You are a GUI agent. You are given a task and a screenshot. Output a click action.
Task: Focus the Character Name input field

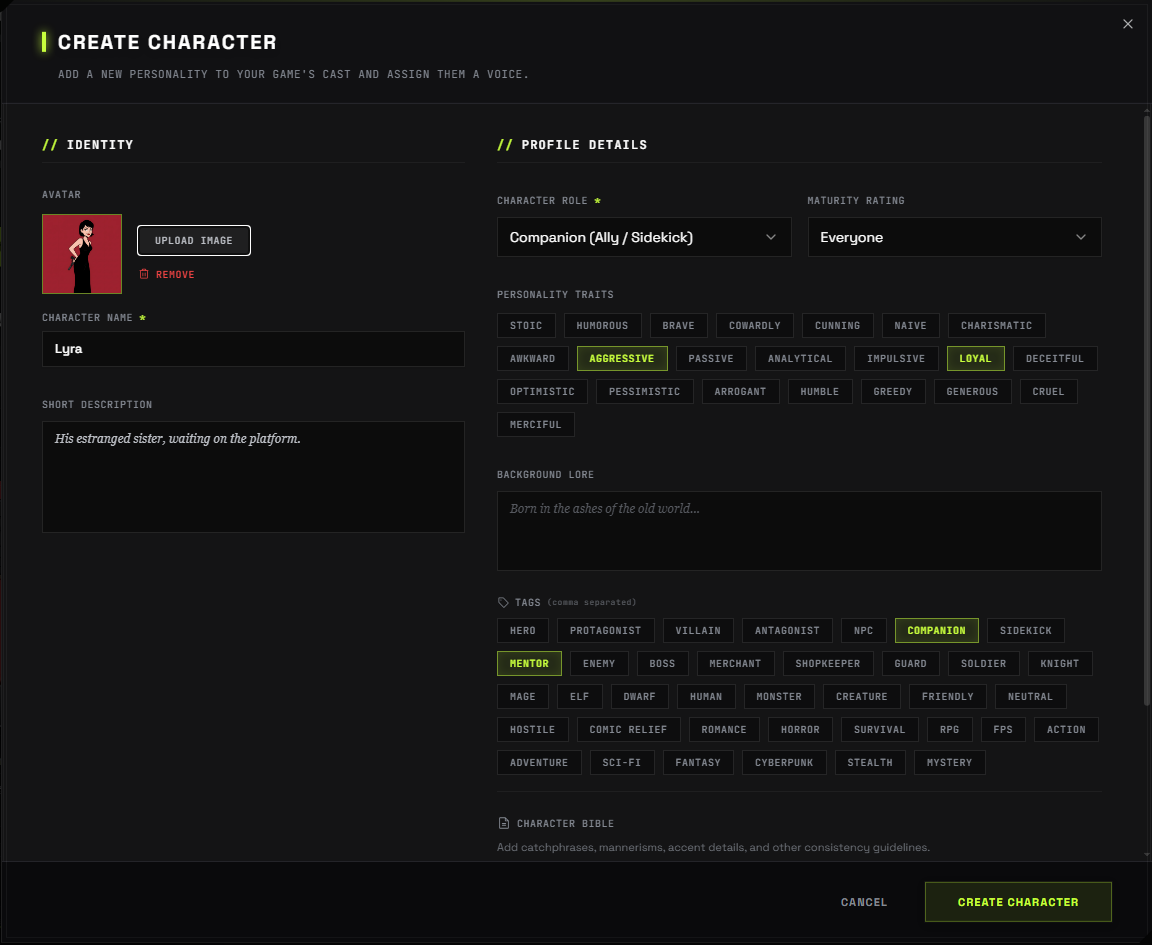point(253,349)
